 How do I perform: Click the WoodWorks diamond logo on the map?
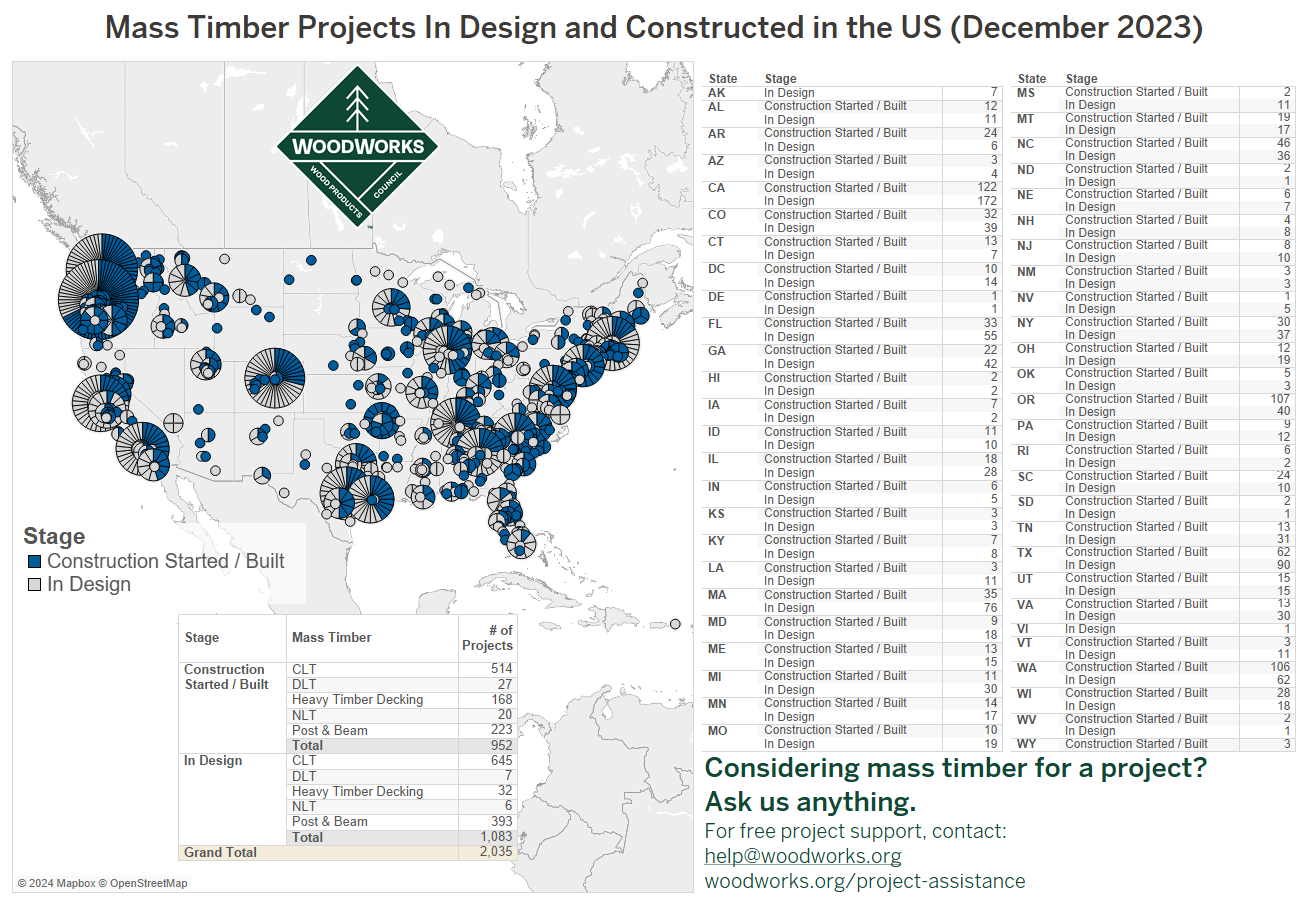pyautogui.click(x=358, y=148)
